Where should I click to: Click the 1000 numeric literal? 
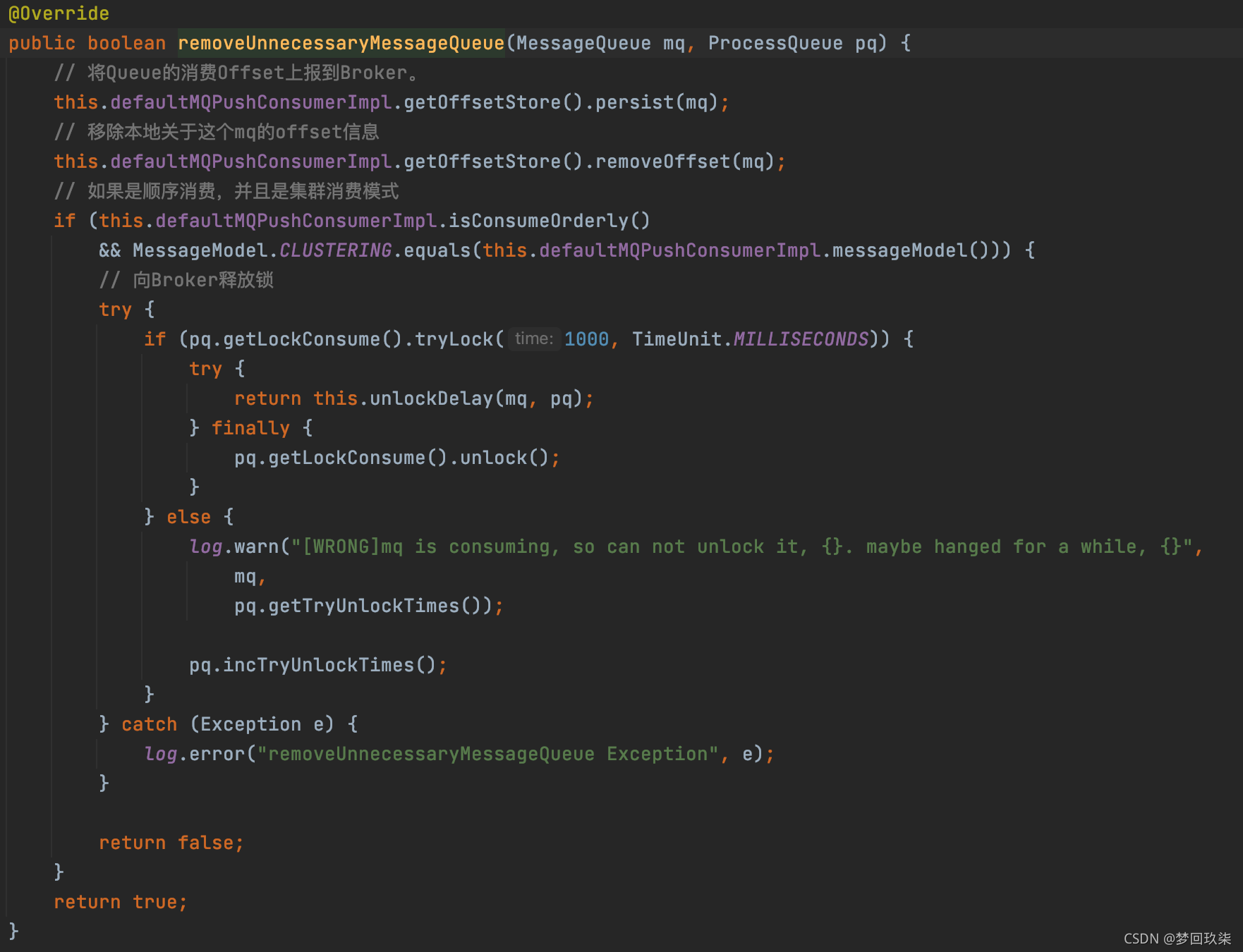coord(586,339)
